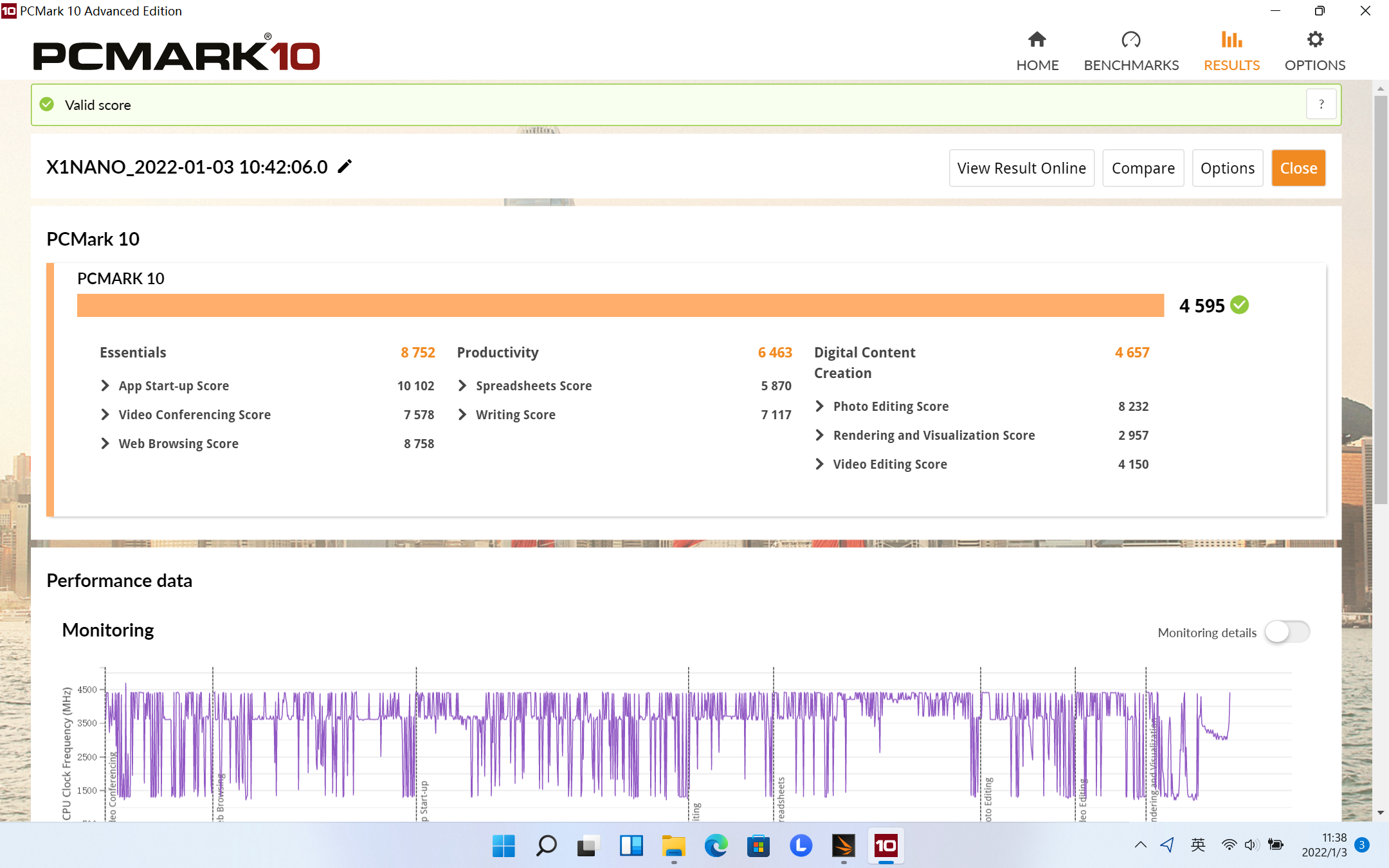Open Wi-Fi network tray icon
This screenshot has height=868, width=1389.
tap(1229, 845)
